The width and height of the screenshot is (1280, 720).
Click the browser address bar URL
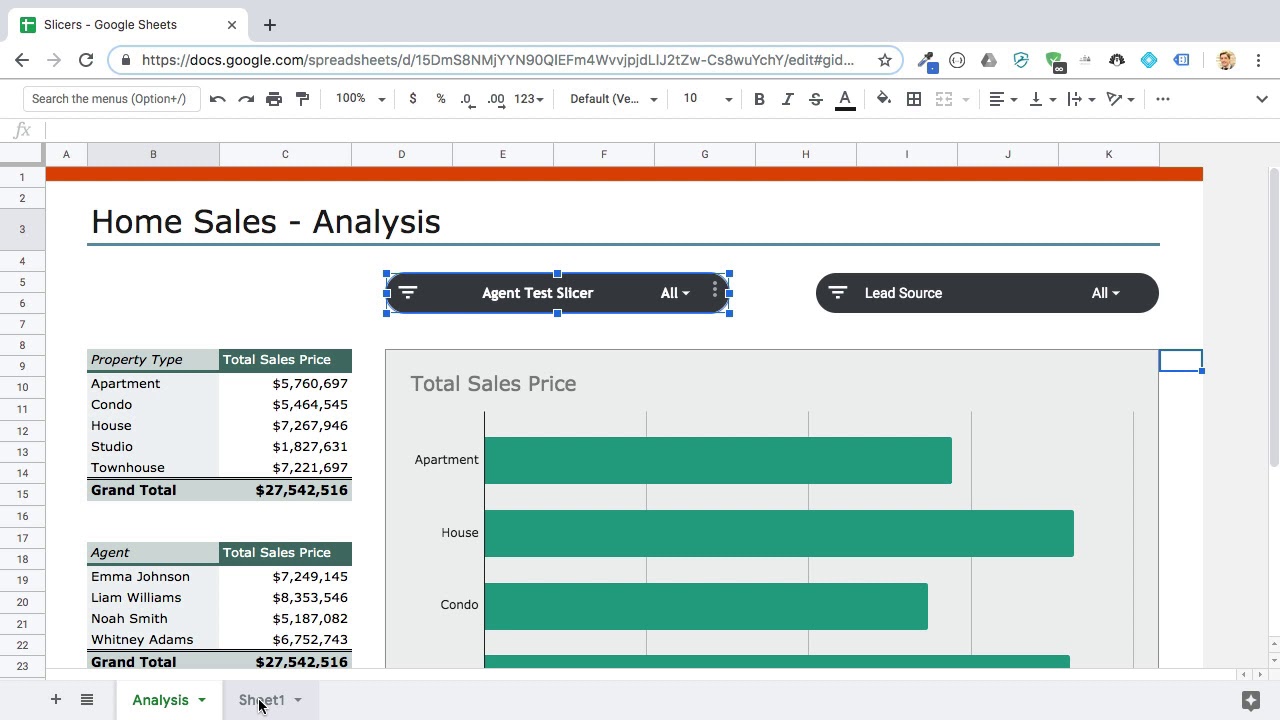(498, 60)
